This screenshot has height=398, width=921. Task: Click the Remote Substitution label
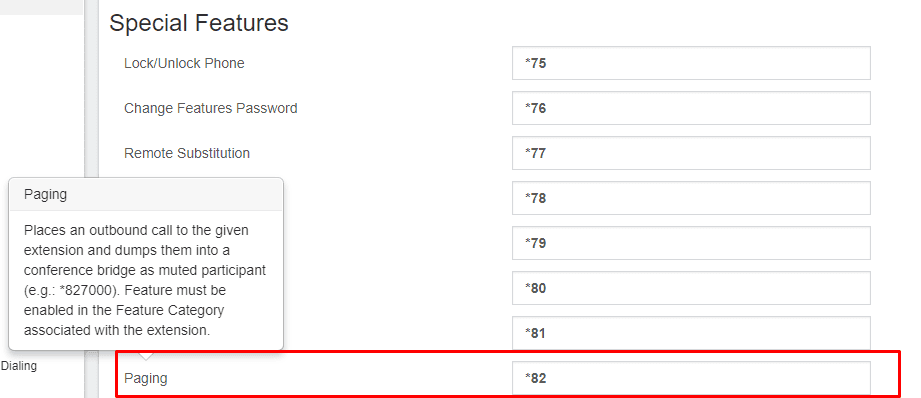click(187, 153)
